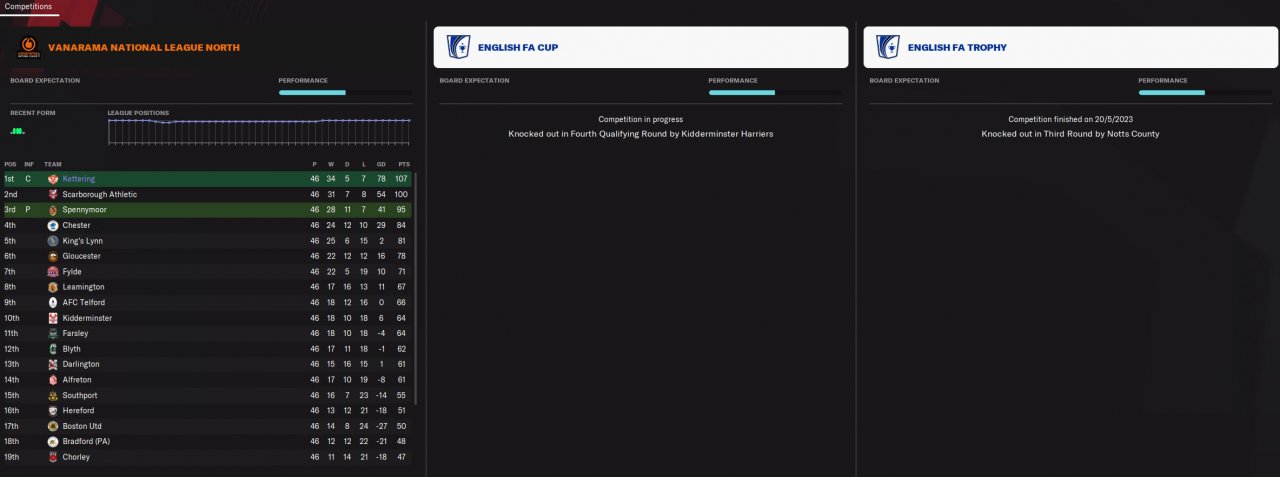The height and width of the screenshot is (477, 1280).
Task: Click the King's Lynn club badge
Action: (53, 241)
